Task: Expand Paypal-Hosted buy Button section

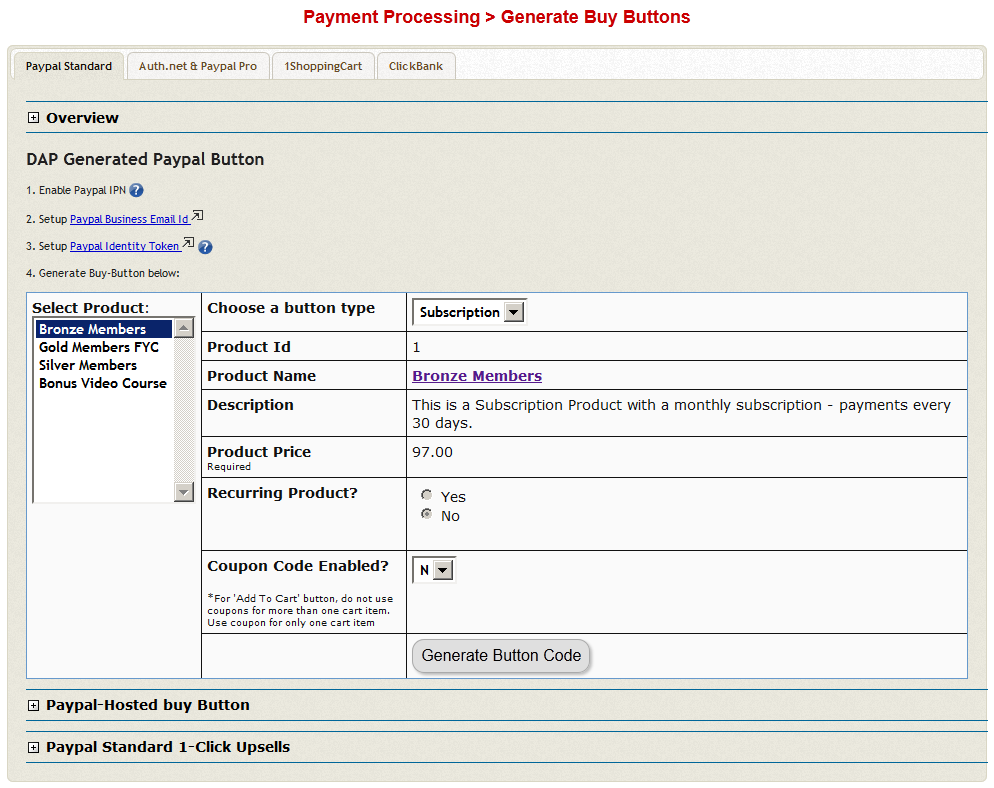Action: [33, 705]
